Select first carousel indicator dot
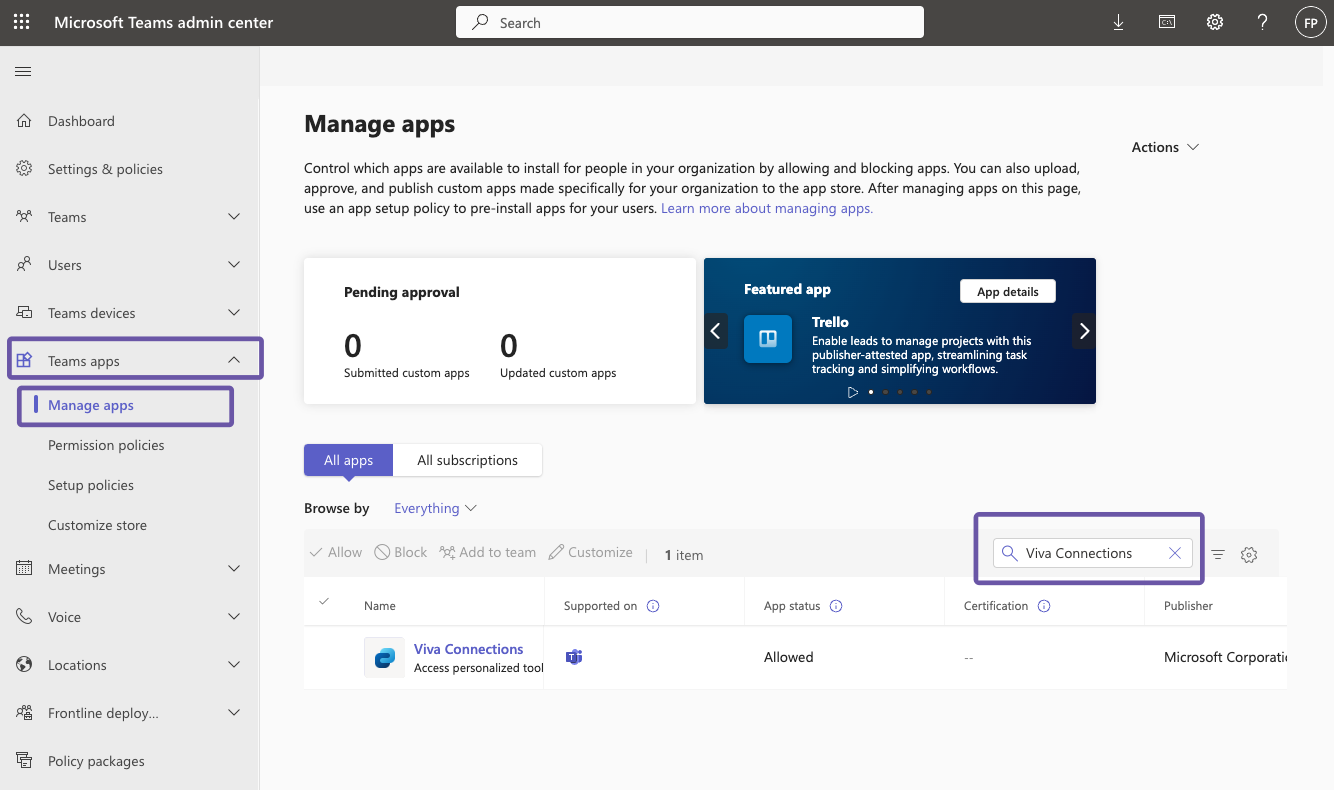1334x790 pixels. tap(871, 392)
